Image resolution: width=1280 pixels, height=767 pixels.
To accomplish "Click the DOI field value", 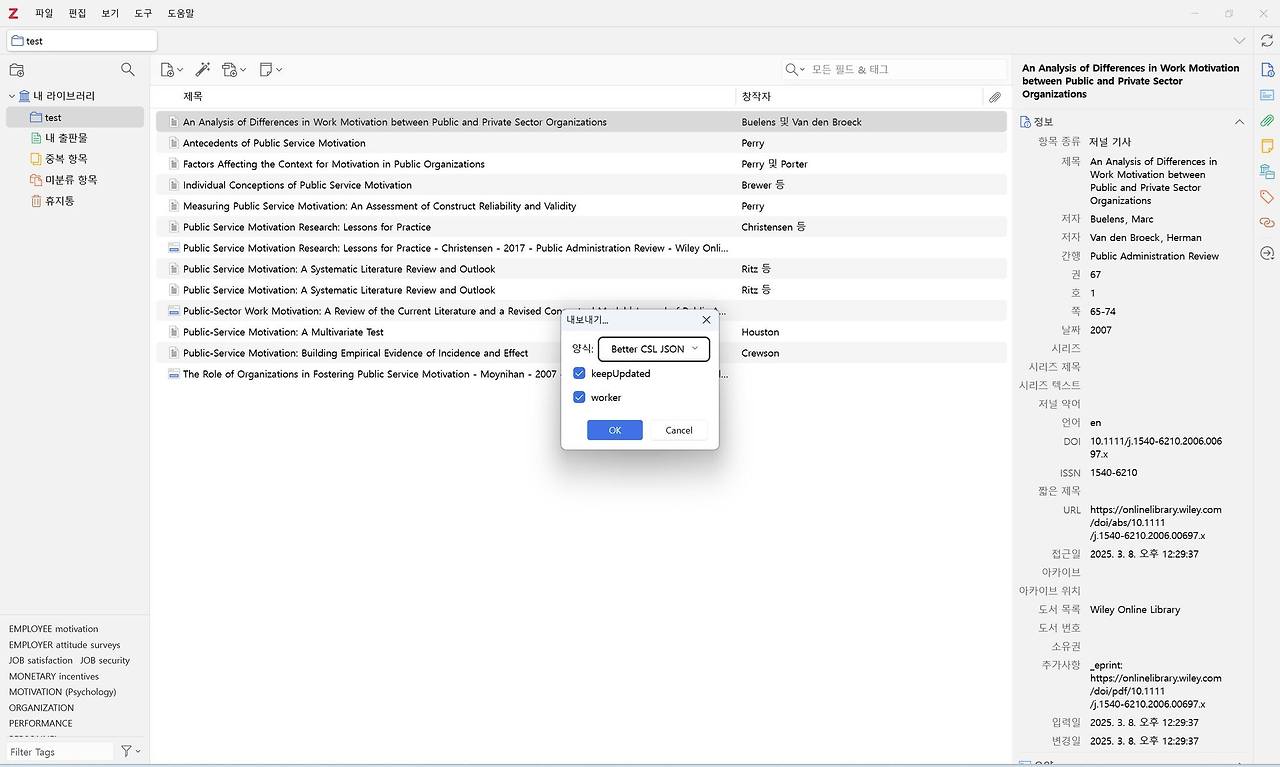I will pyautogui.click(x=1156, y=447).
